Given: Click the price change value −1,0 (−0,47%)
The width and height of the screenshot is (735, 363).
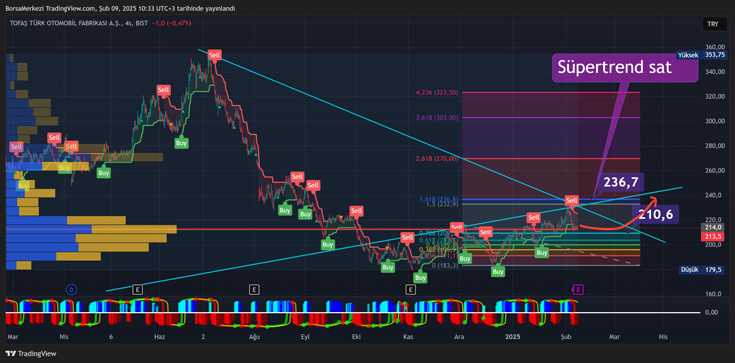Looking at the screenshot, I should coord(173,23).
